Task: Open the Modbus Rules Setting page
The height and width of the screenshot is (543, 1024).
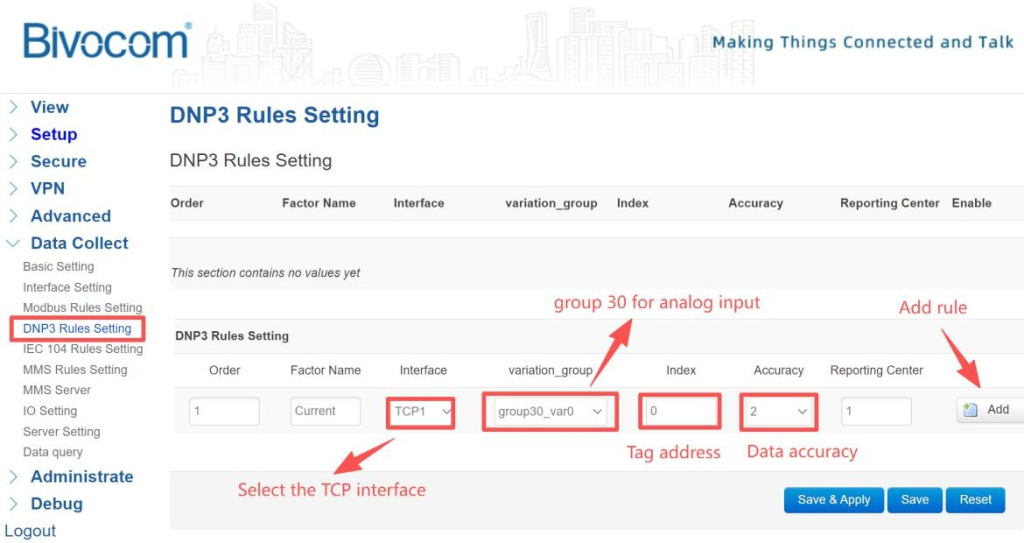Action: 82,308
